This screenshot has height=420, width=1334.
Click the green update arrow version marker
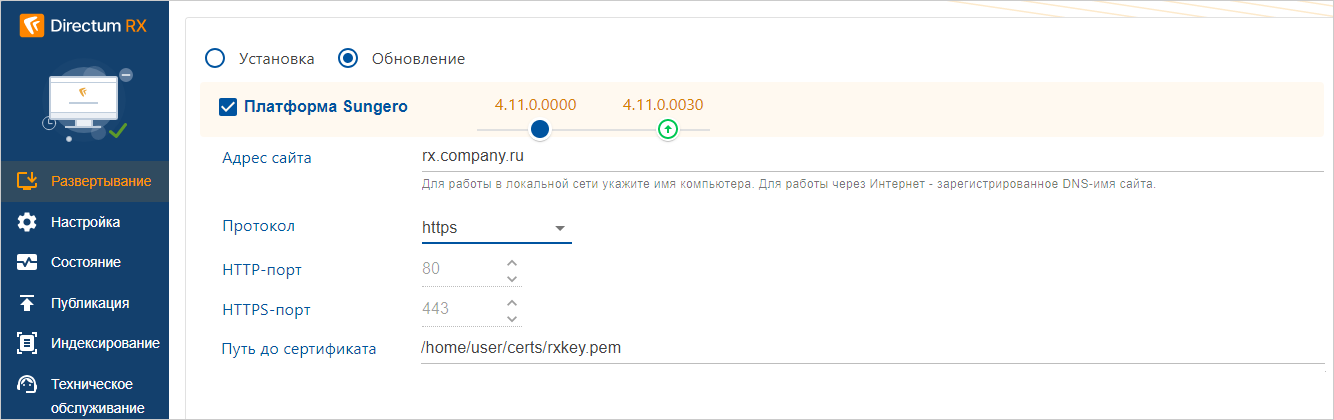[x=667, y=129]
